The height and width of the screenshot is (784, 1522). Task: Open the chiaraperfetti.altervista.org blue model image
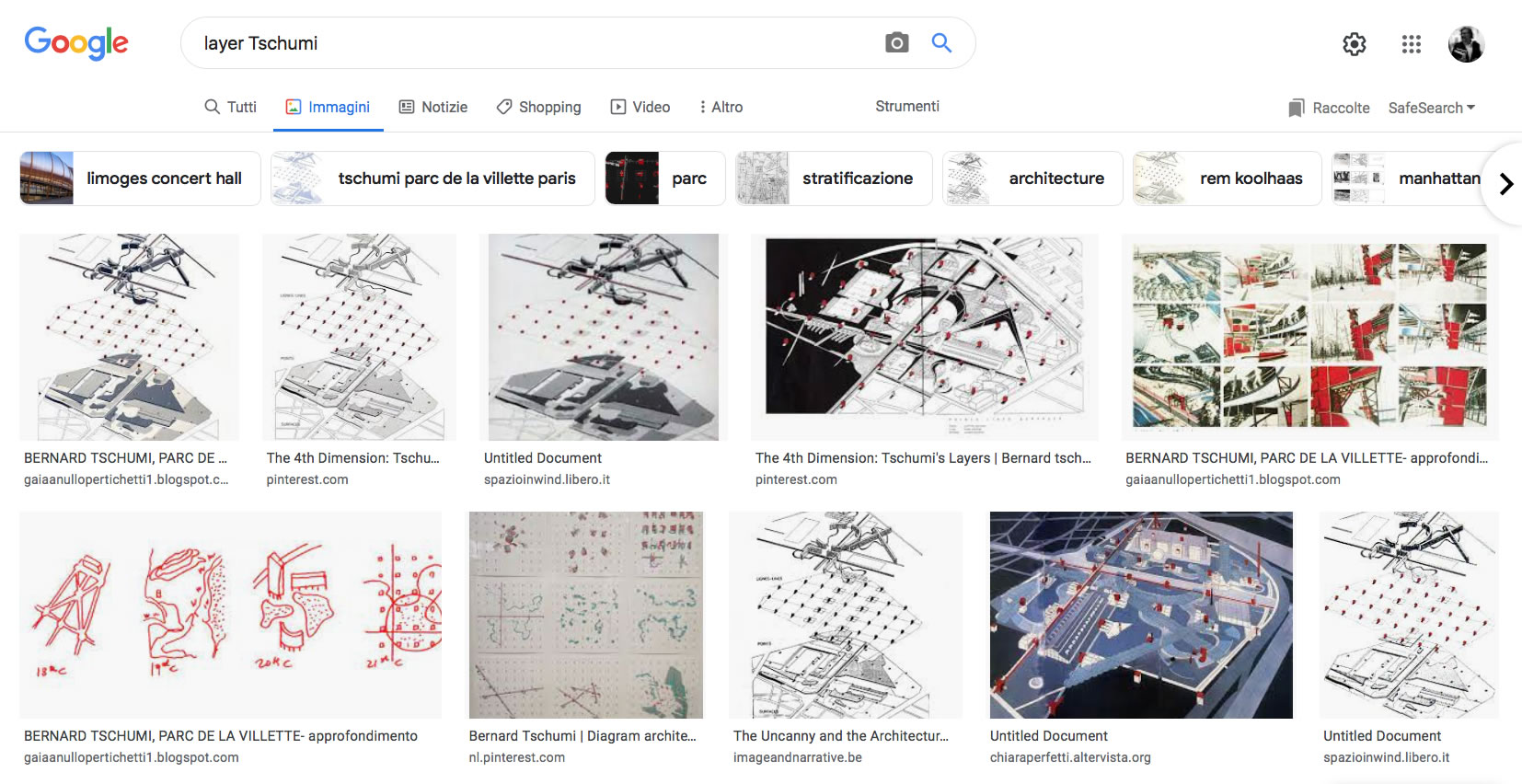click(x=1141, y=615)
